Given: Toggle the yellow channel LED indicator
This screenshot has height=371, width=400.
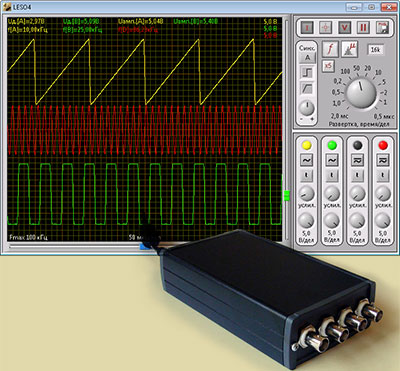Looking at the screenshot, I should (306, 145).
